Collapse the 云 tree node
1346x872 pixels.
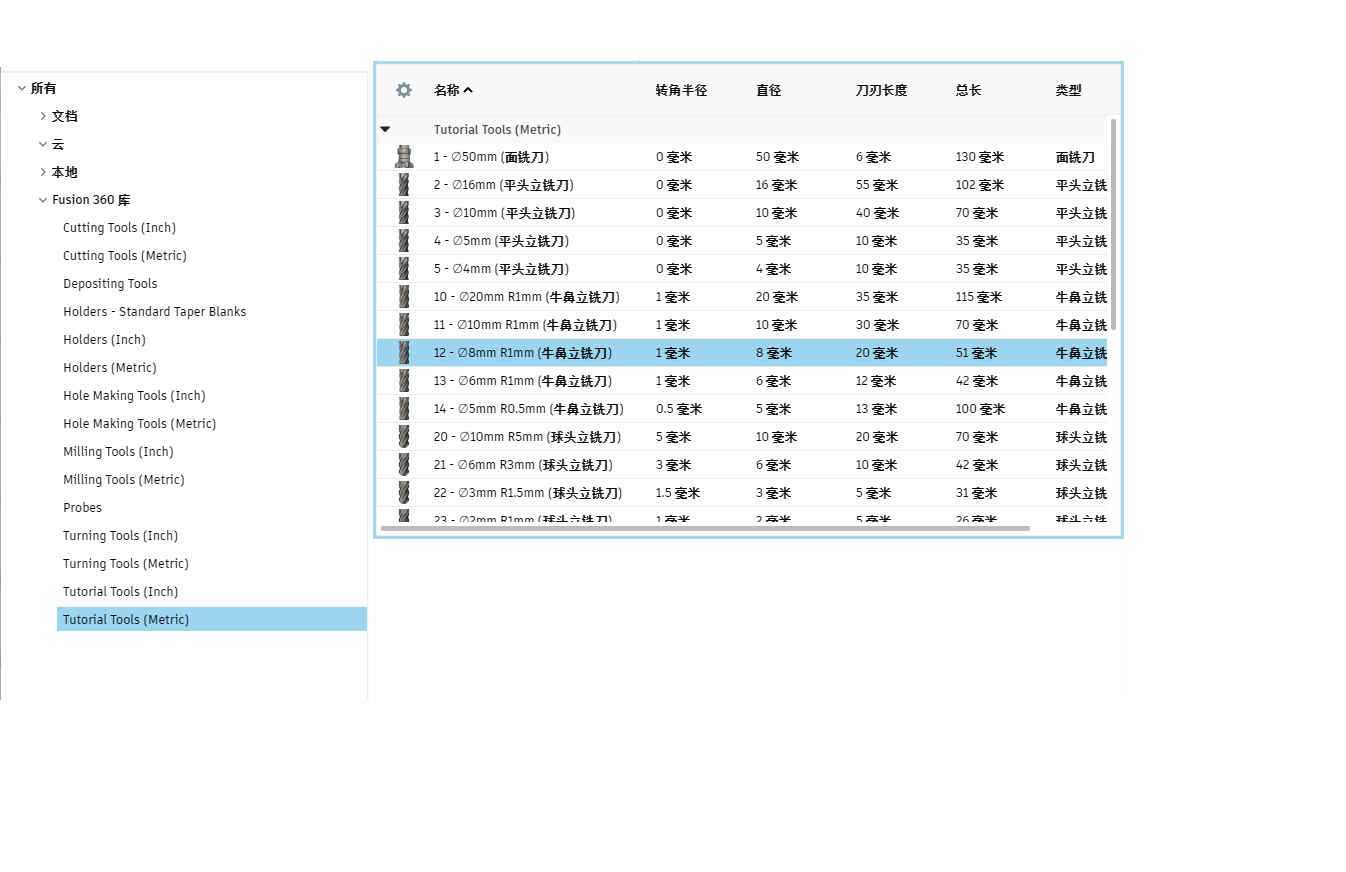coord(43,144)
